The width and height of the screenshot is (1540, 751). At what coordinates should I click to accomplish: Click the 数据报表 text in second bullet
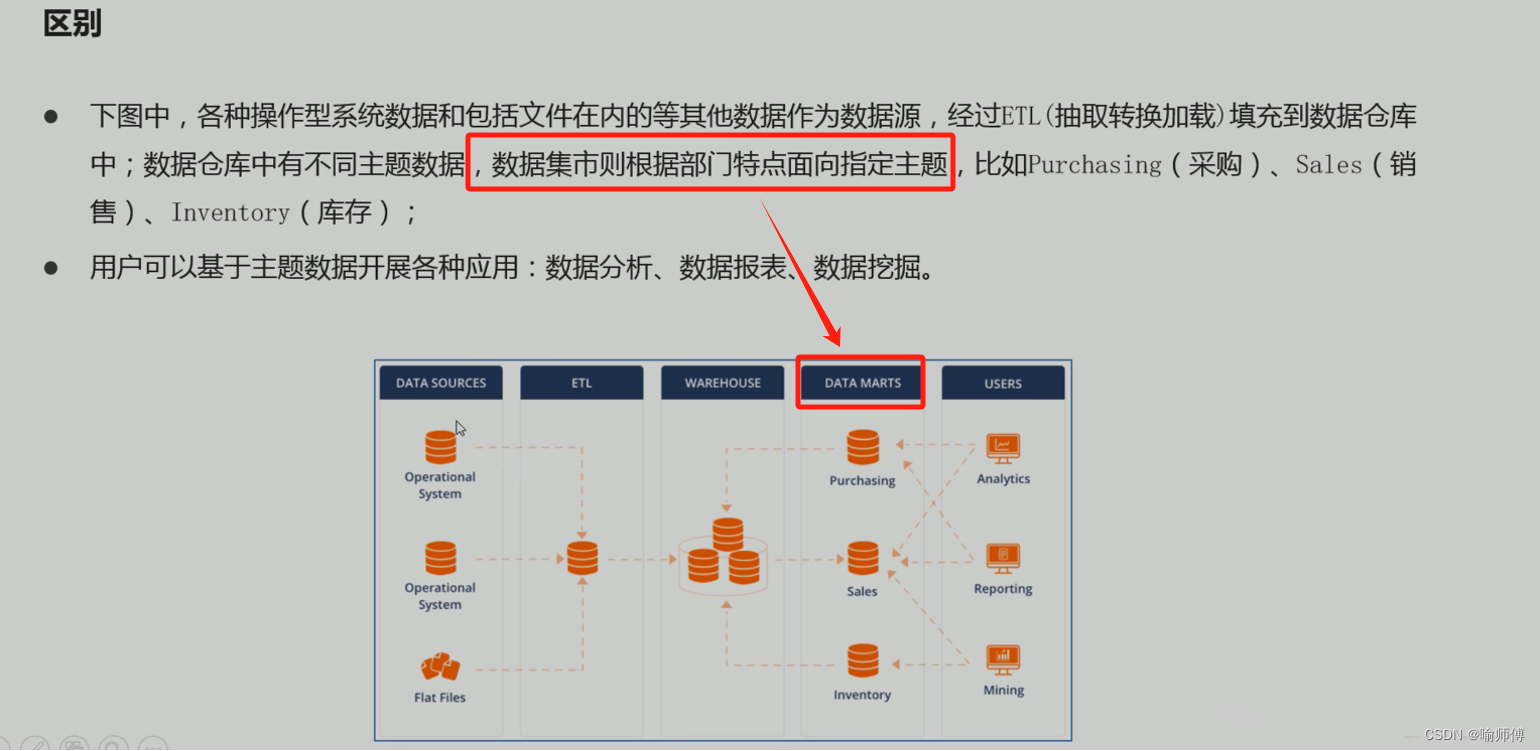[733, 268]
